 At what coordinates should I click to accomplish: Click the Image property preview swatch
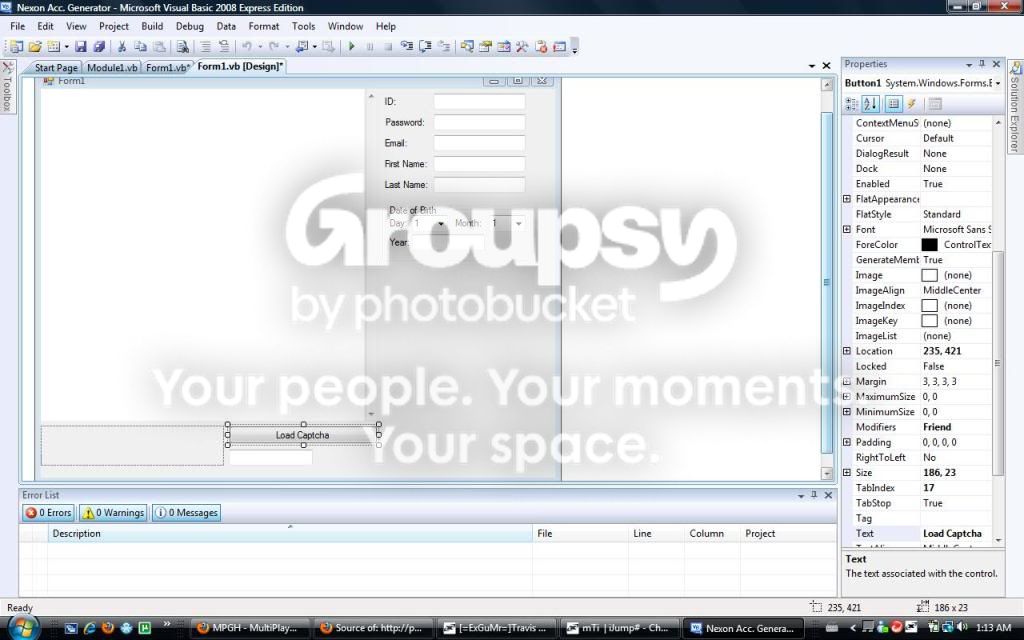pyautogui.click(x=929, y=275)
